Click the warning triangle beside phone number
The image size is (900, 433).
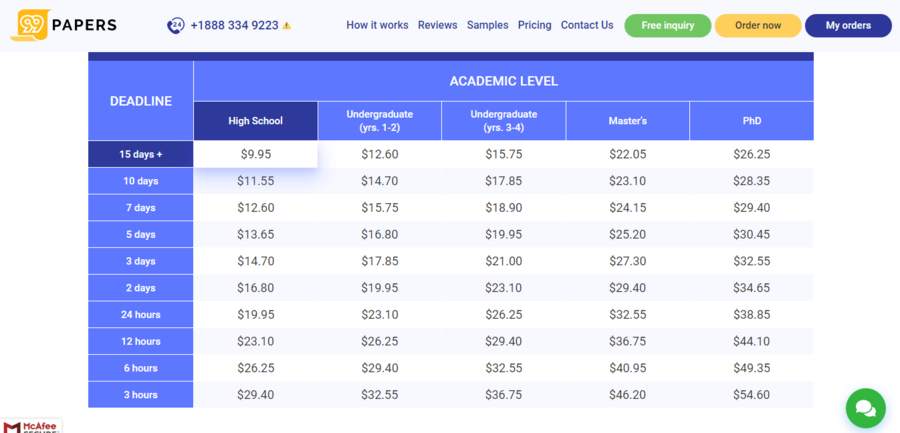(x=287, y=26)
